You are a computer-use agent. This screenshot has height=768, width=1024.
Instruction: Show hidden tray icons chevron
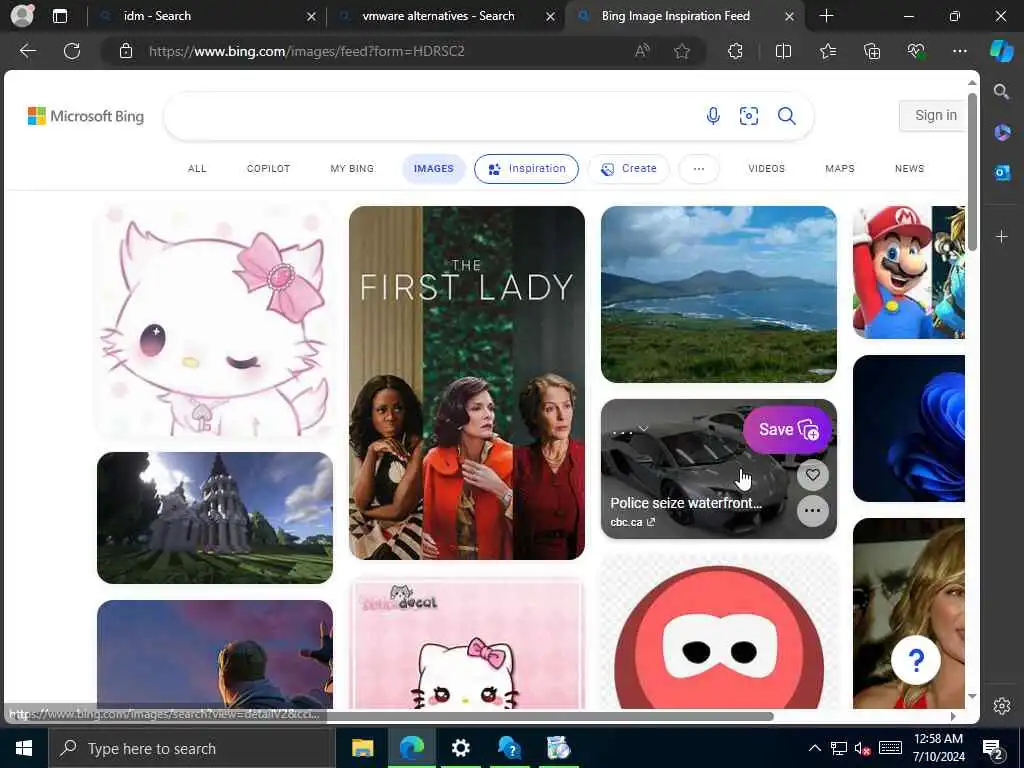click(814, 748)
